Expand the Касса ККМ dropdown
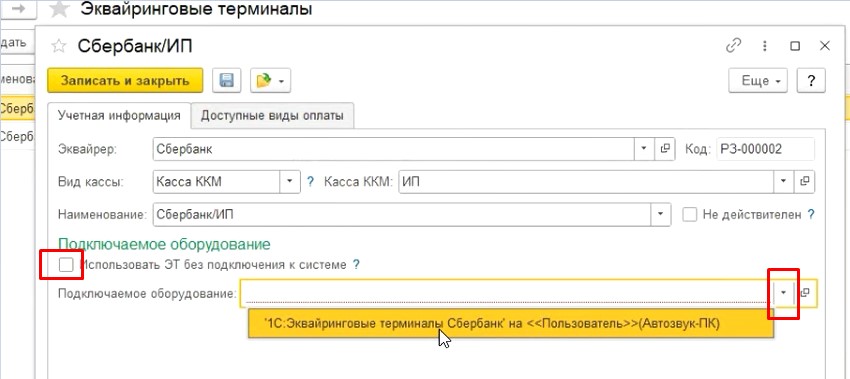The width and height of the screenshot is (850, 379). (784, 182)
